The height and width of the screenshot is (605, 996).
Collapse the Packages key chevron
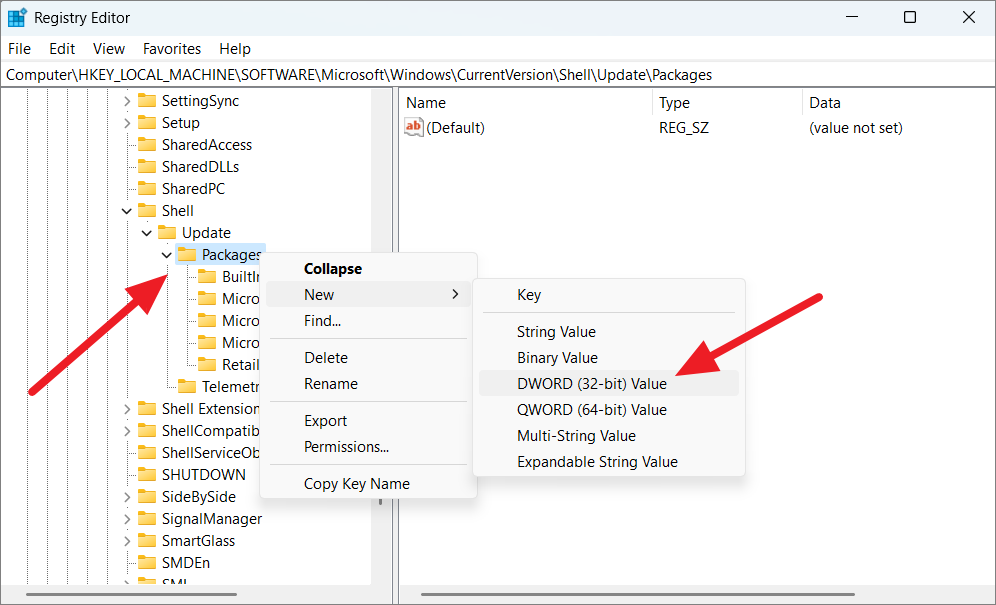click(166, 255)
